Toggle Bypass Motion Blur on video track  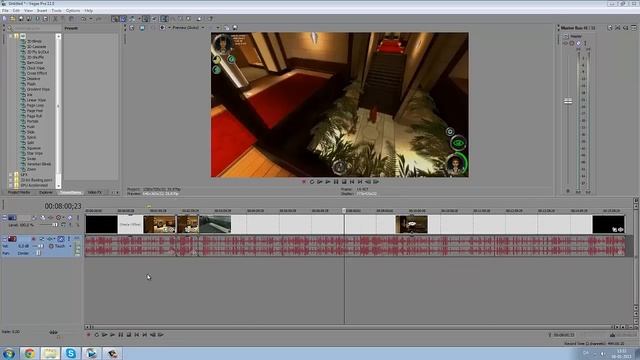pyautogui.click(x=34, y=218)
